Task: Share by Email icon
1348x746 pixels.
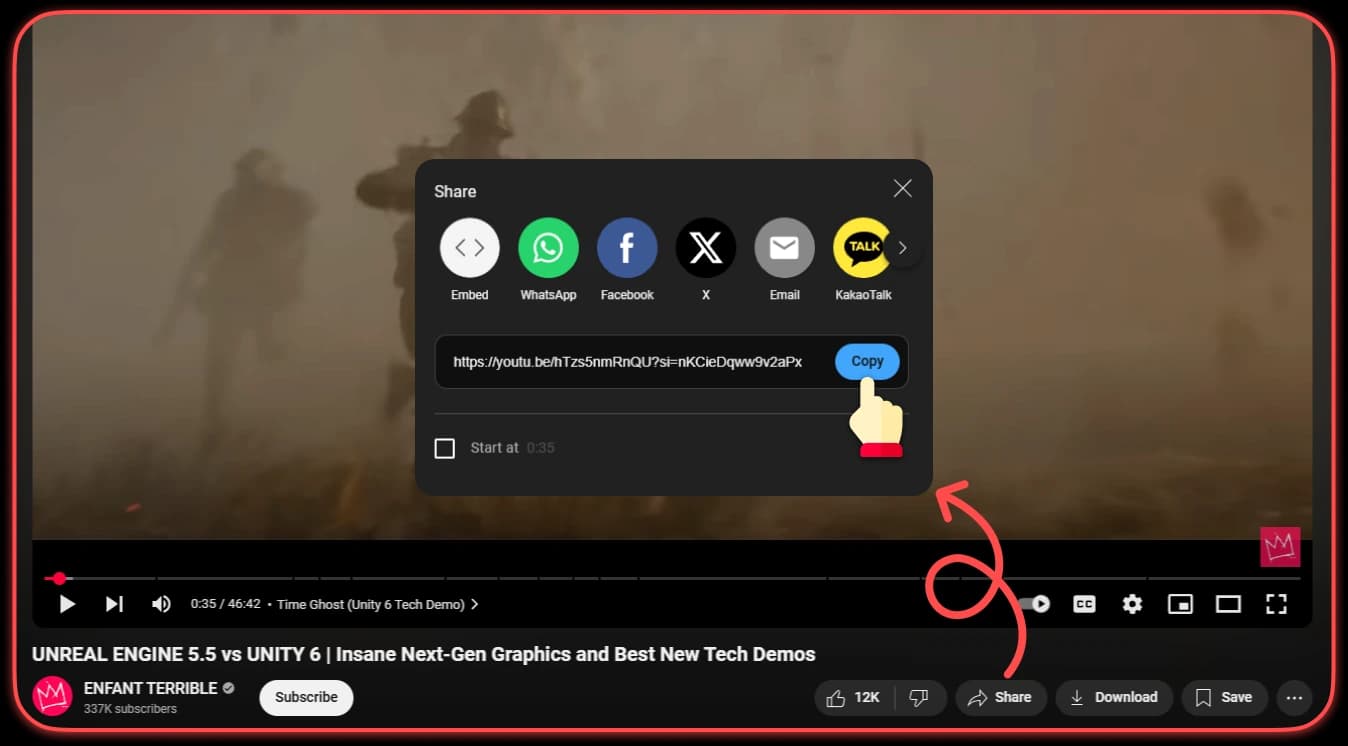Action: (x=784, y=248)
